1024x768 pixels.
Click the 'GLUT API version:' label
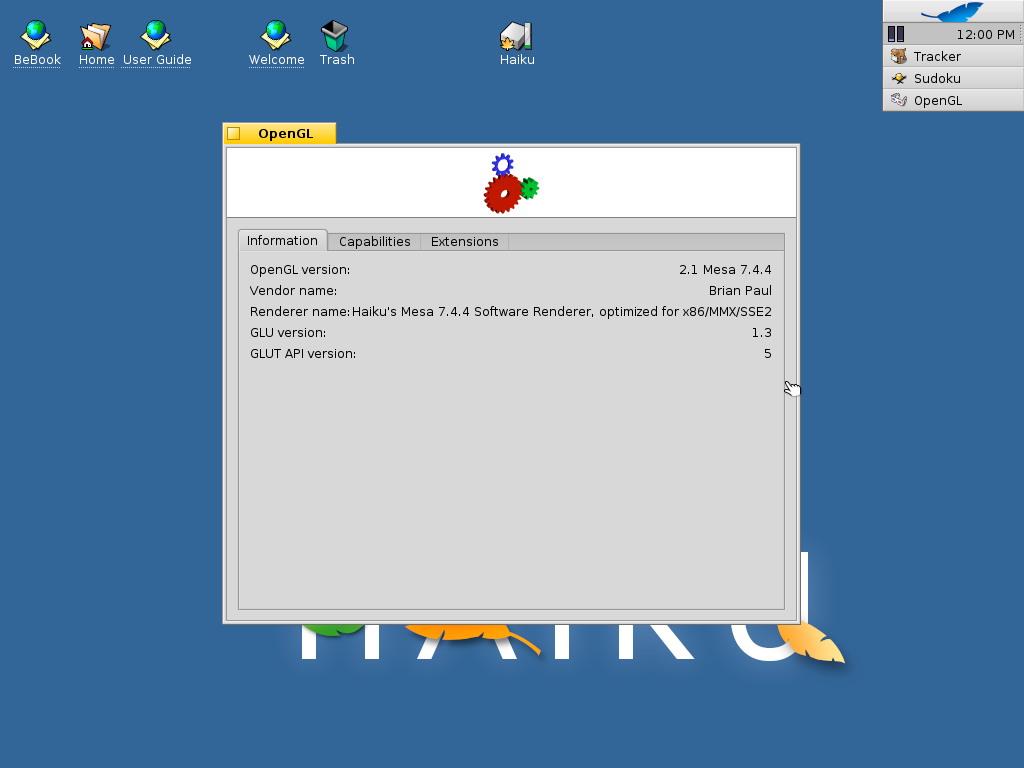303,353
